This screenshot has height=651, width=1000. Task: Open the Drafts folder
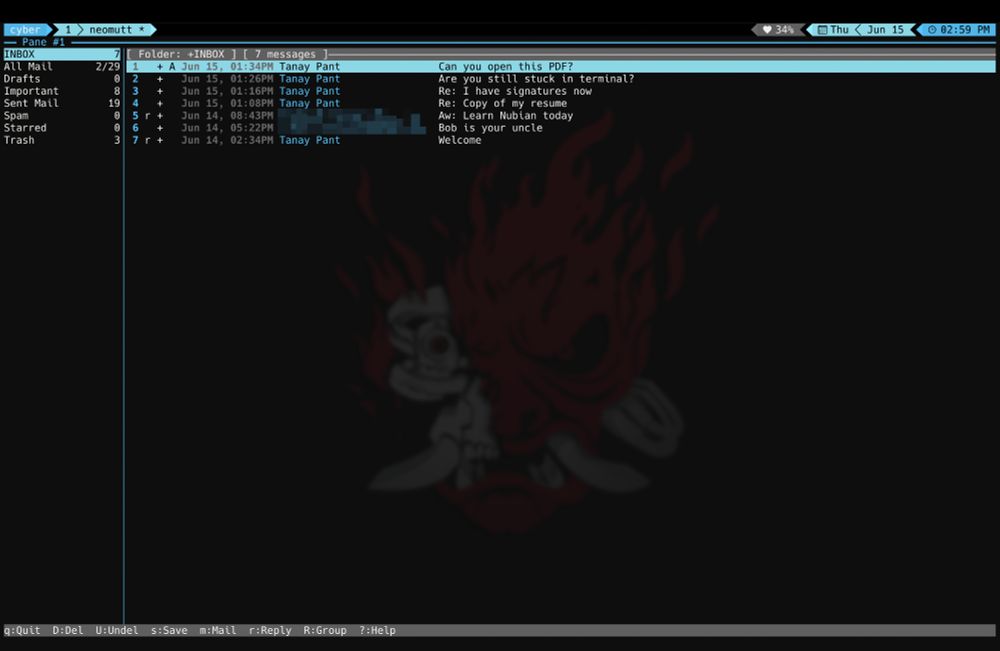pos(62,79)
